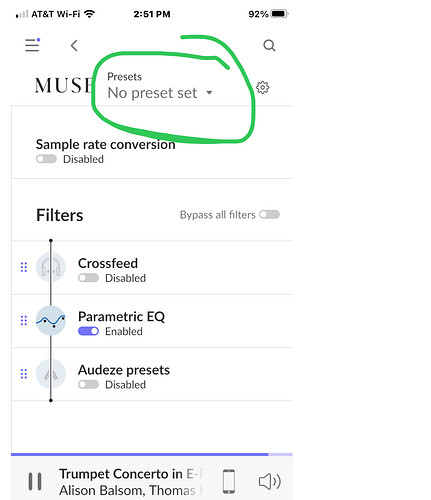Open the phone output device icon
This screenshot has height=500, width=431.
229,481
